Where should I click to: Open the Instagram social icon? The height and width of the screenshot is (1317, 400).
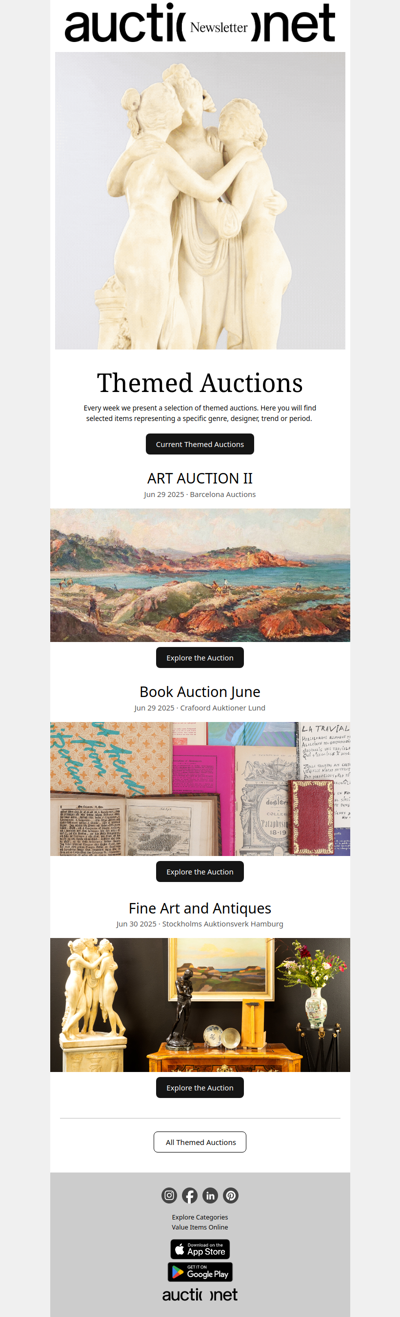tap(169, 1195)
